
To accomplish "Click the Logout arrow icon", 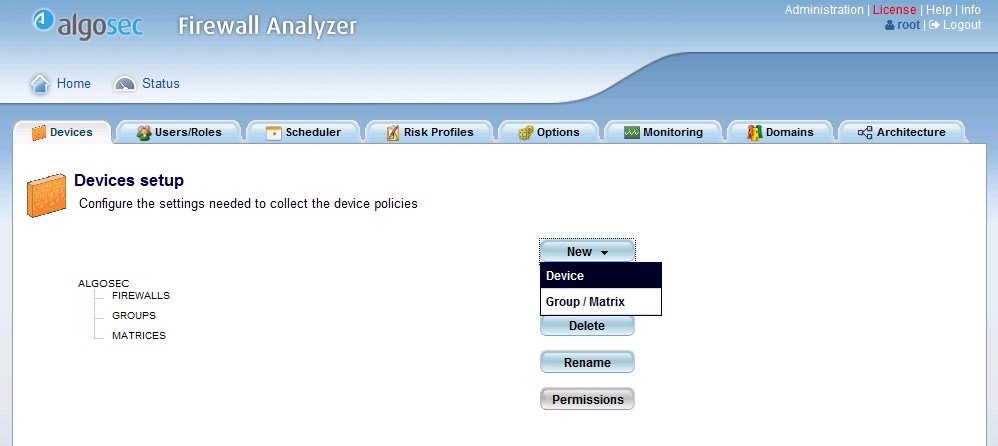I will (934, 25).
